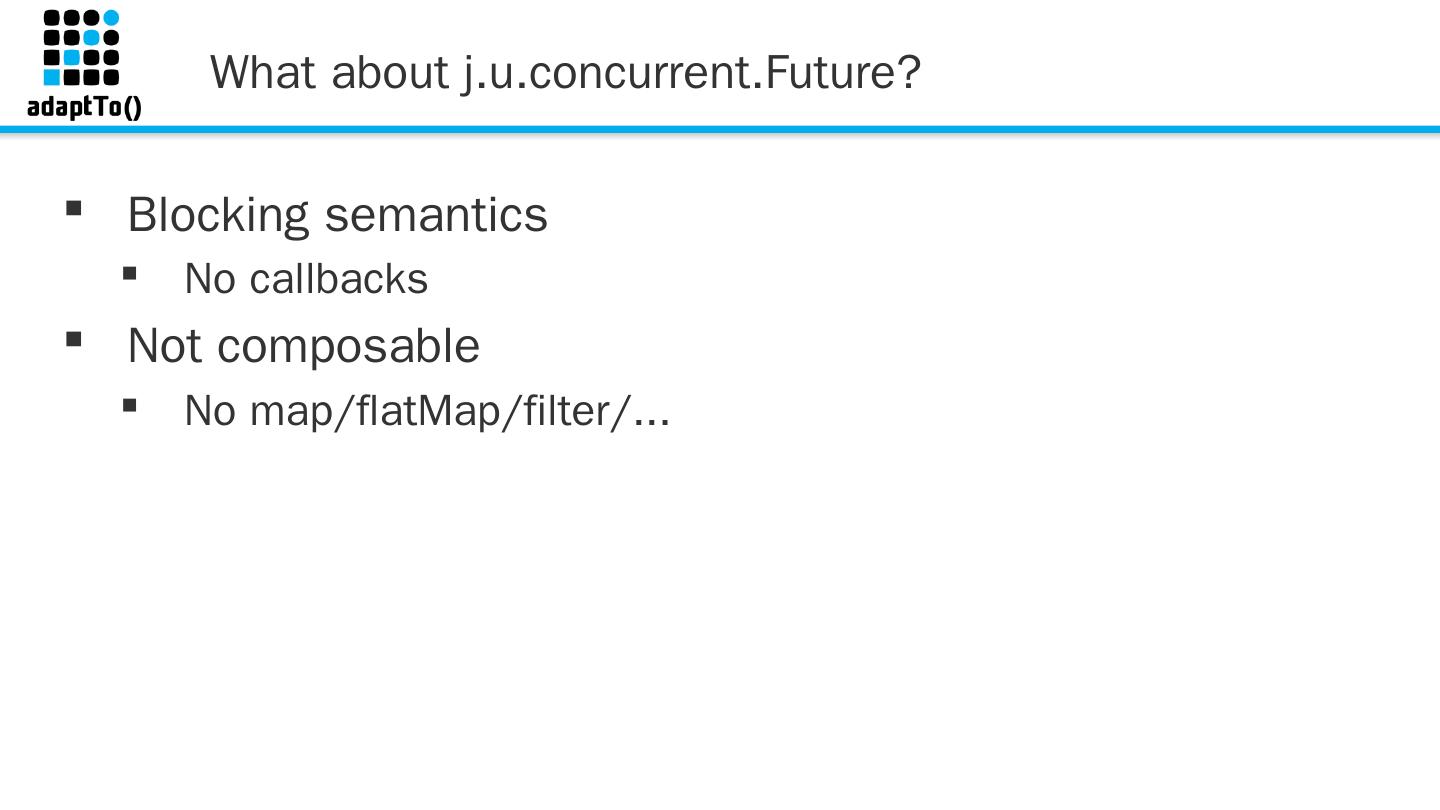Click the blue horizontal divider line under header
Image resolution: width=1440 pixels, height=810 pixels.
tap(720, 129)
